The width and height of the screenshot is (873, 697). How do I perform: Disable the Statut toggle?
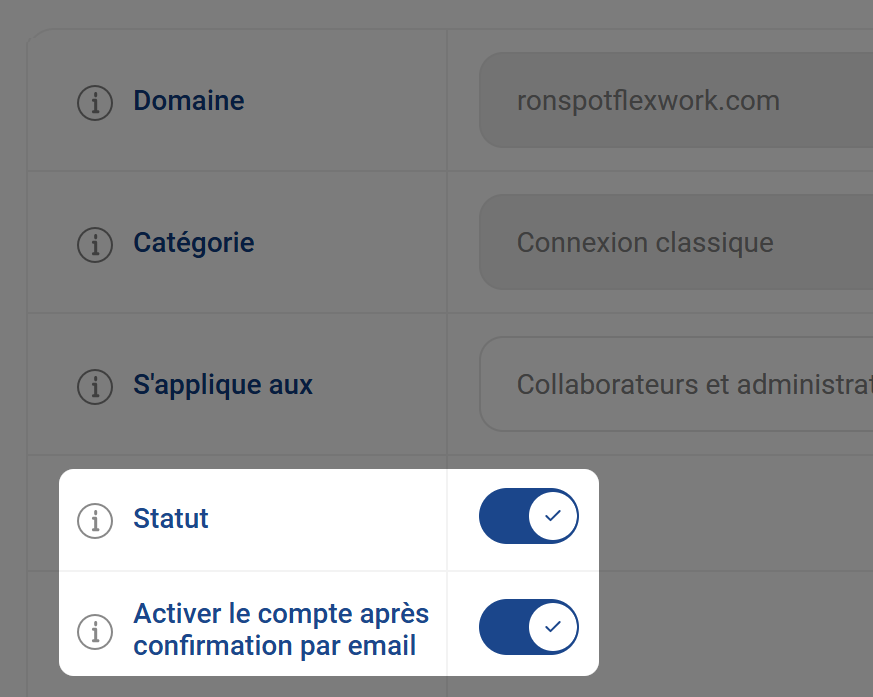tap(528, 516)
